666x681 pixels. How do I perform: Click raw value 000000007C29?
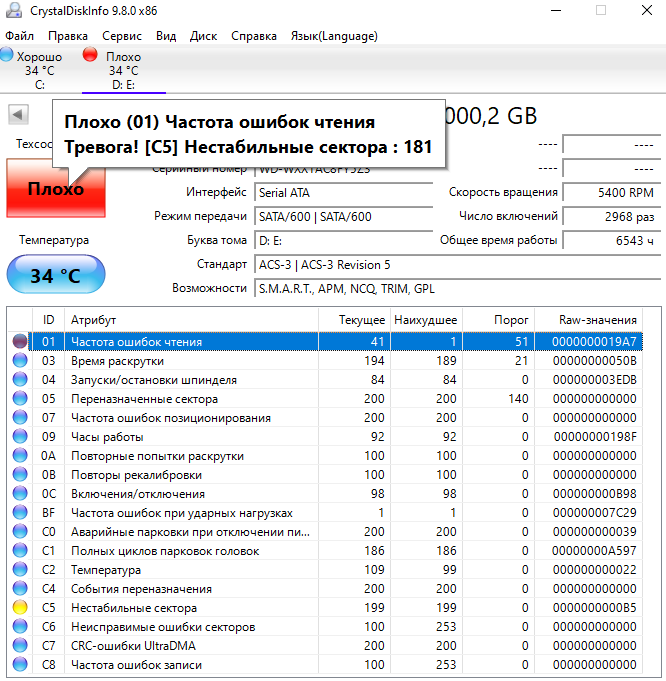coord(594,513)
